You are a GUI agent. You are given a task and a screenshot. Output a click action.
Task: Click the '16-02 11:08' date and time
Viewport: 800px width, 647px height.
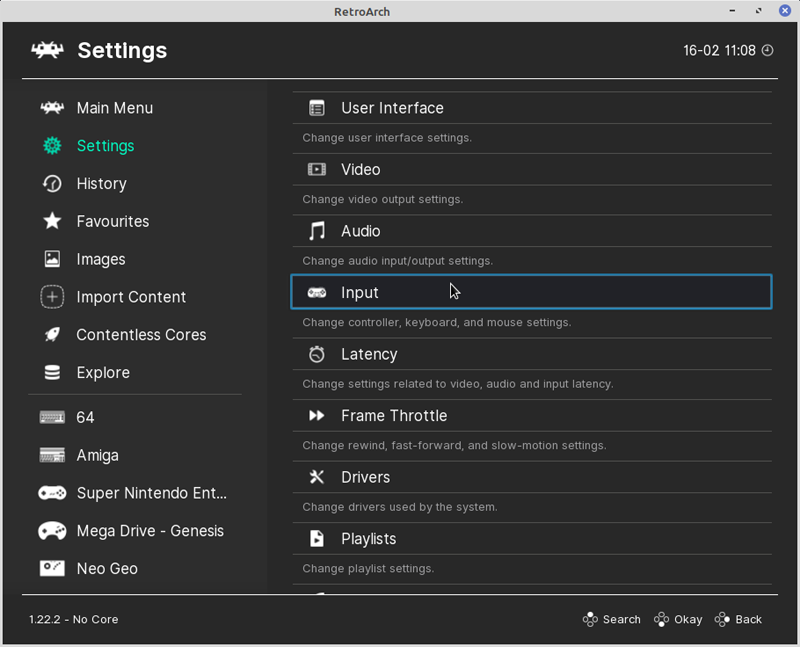tap(719, 51)
